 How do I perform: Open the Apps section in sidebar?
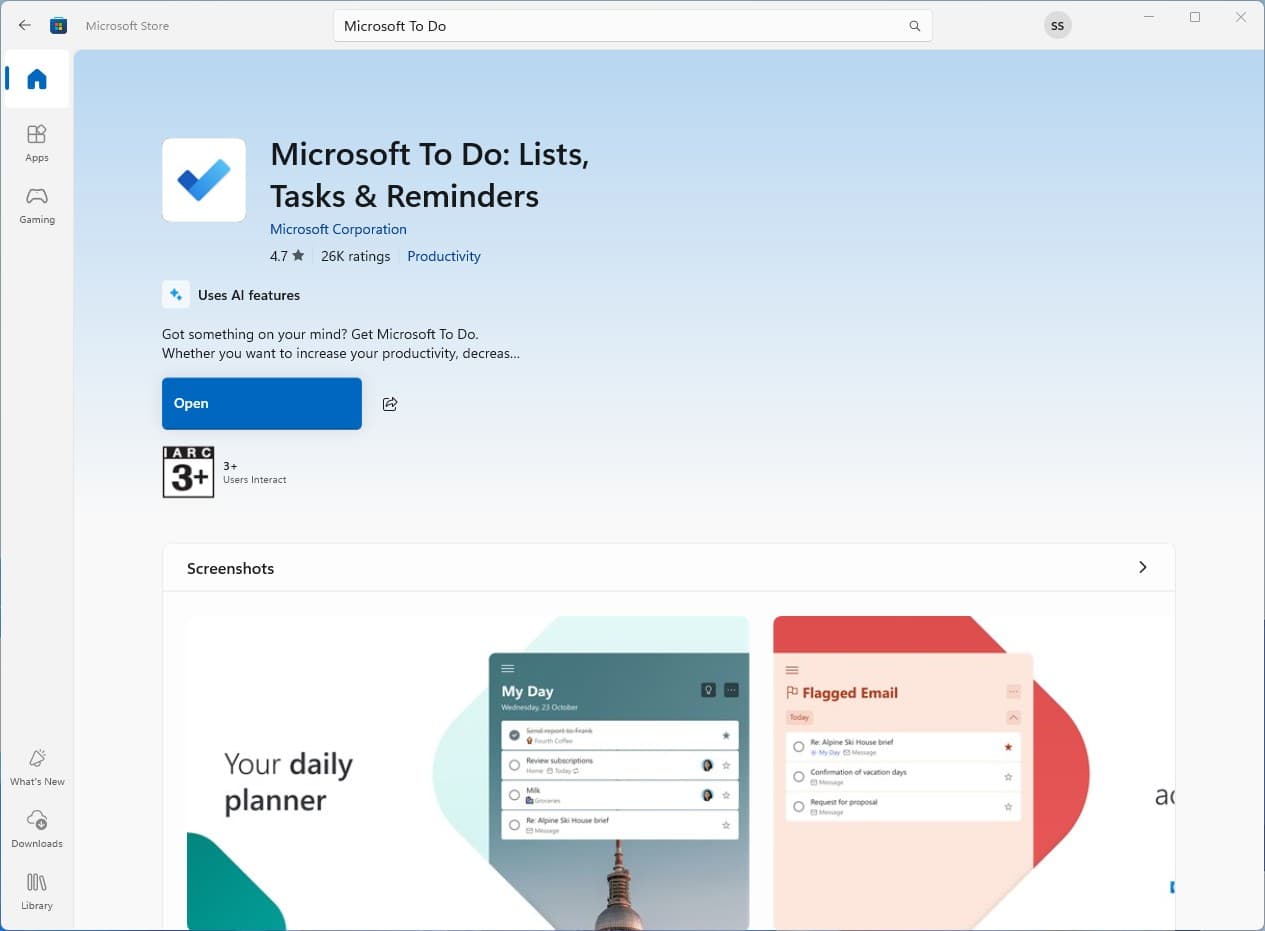tap(37, 143)
